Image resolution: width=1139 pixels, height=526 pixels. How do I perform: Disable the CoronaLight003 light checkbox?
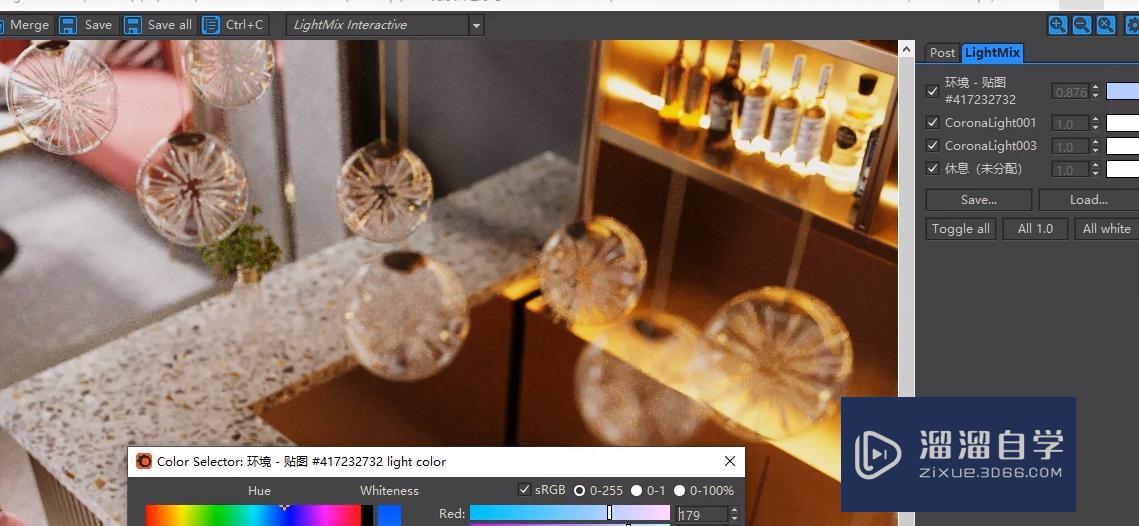933,145
